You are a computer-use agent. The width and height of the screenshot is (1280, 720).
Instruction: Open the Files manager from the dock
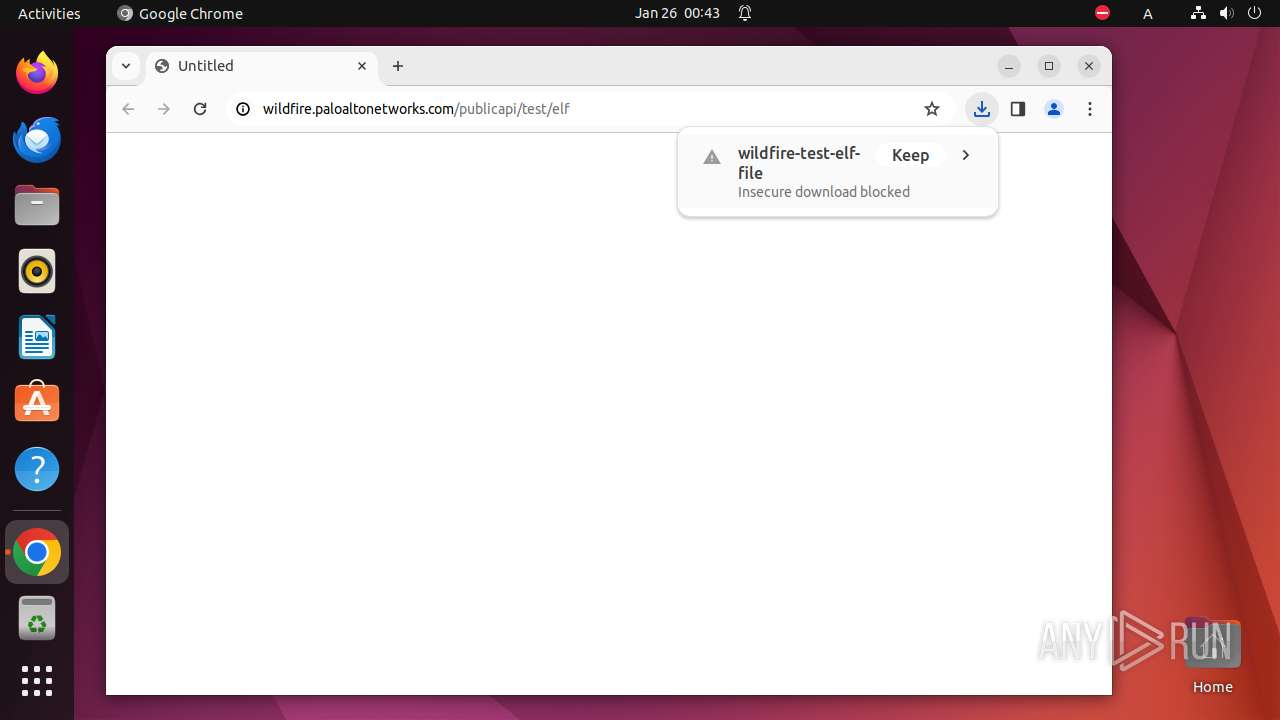pos(37,205)
